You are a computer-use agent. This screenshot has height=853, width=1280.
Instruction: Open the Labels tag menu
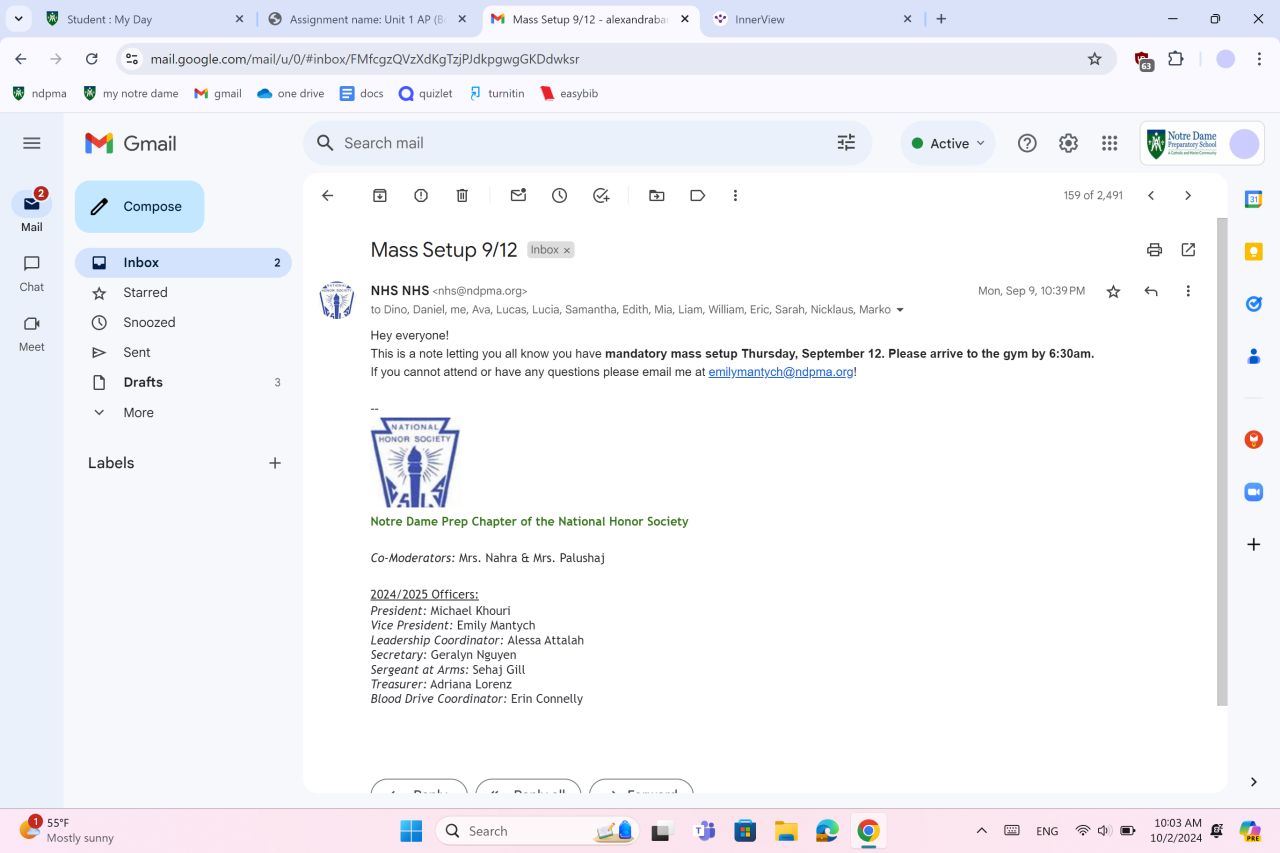pos(698,196)
